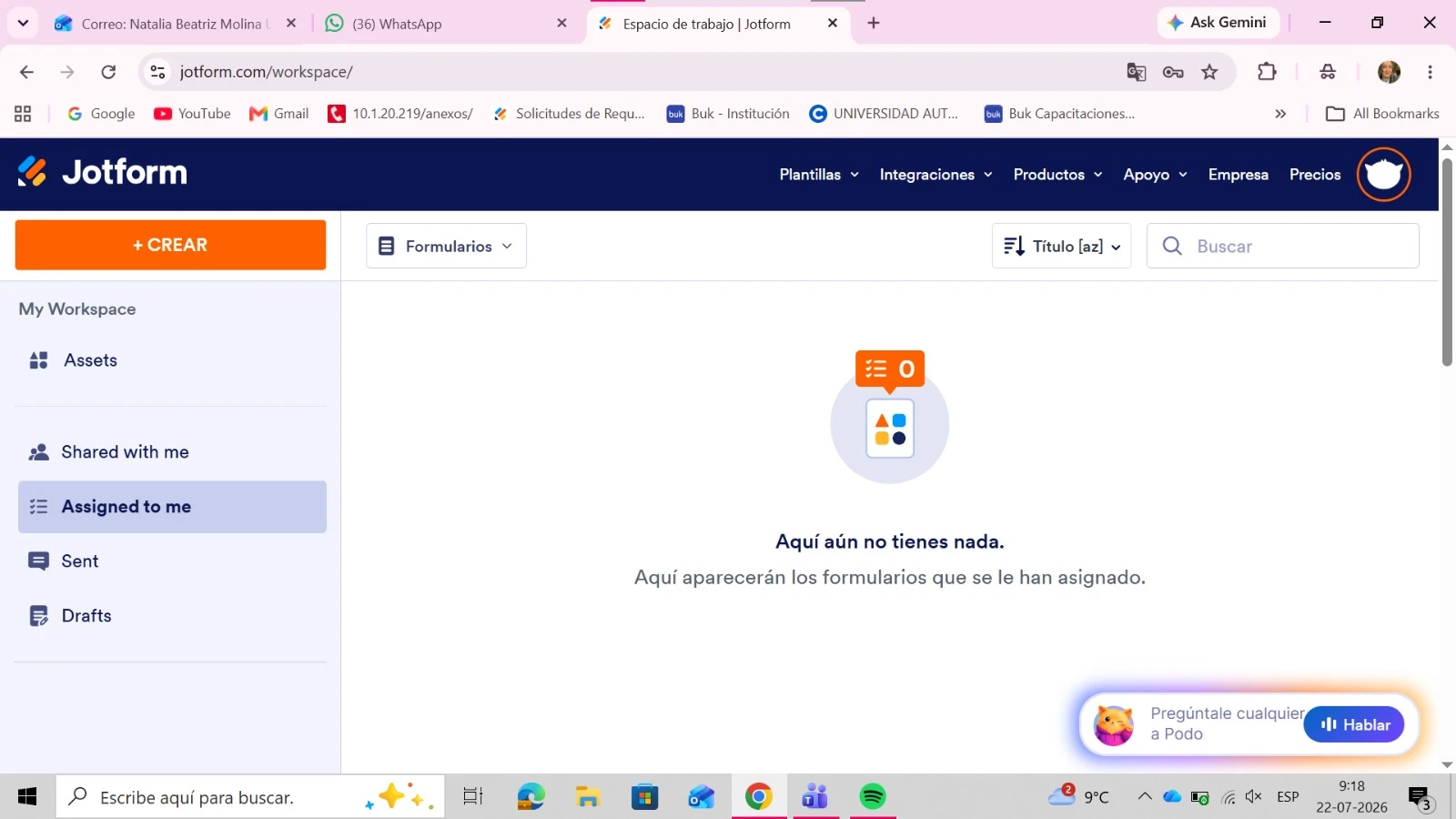
Task: Open File Explorer from taskbar
Action: tap(588, 797)
